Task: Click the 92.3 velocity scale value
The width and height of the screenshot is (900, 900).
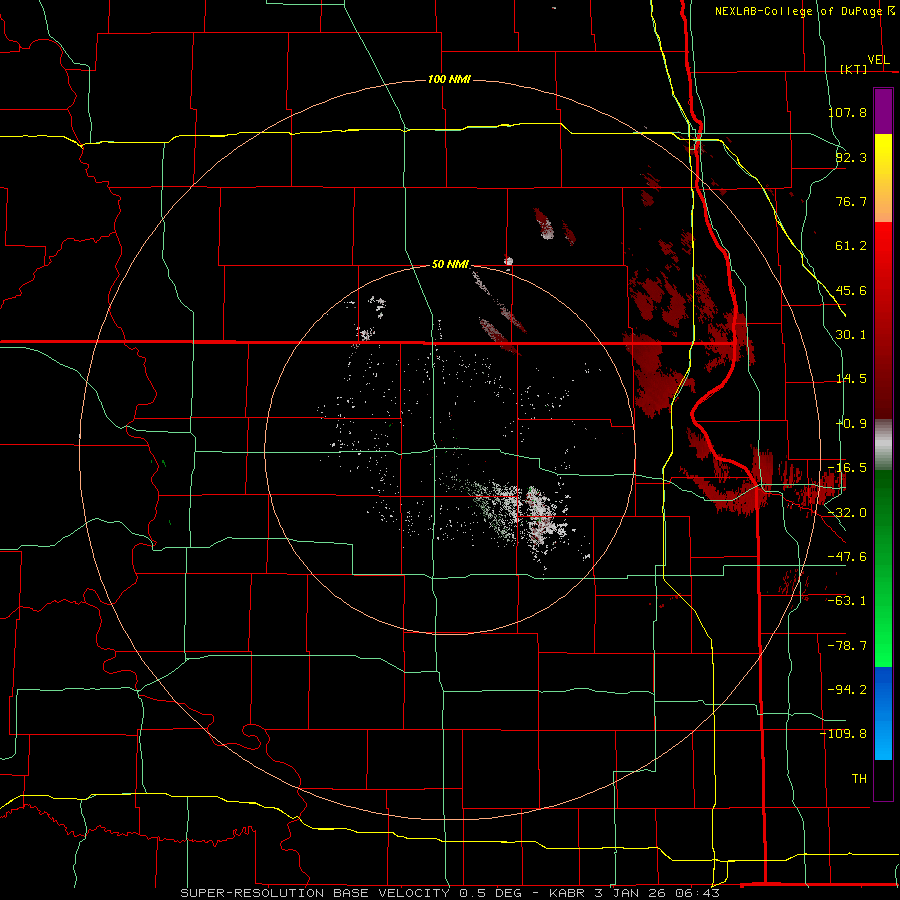Action: 851,157
